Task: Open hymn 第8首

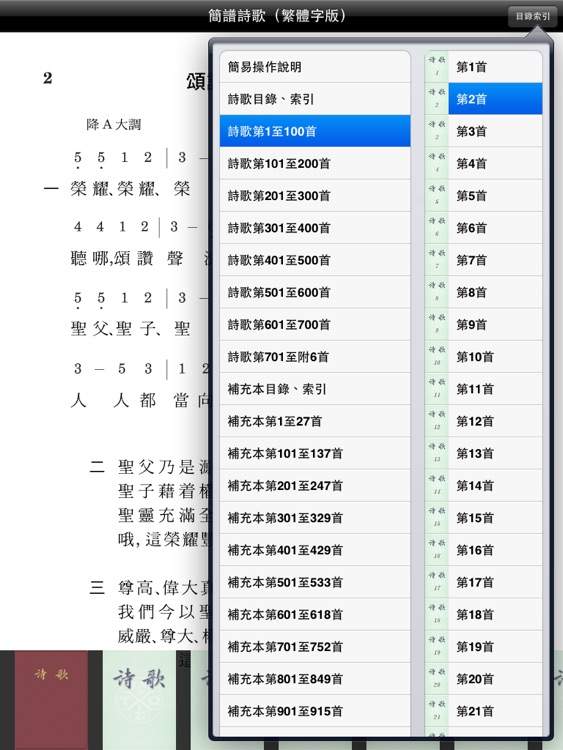Action: click(x=484, y=292)
